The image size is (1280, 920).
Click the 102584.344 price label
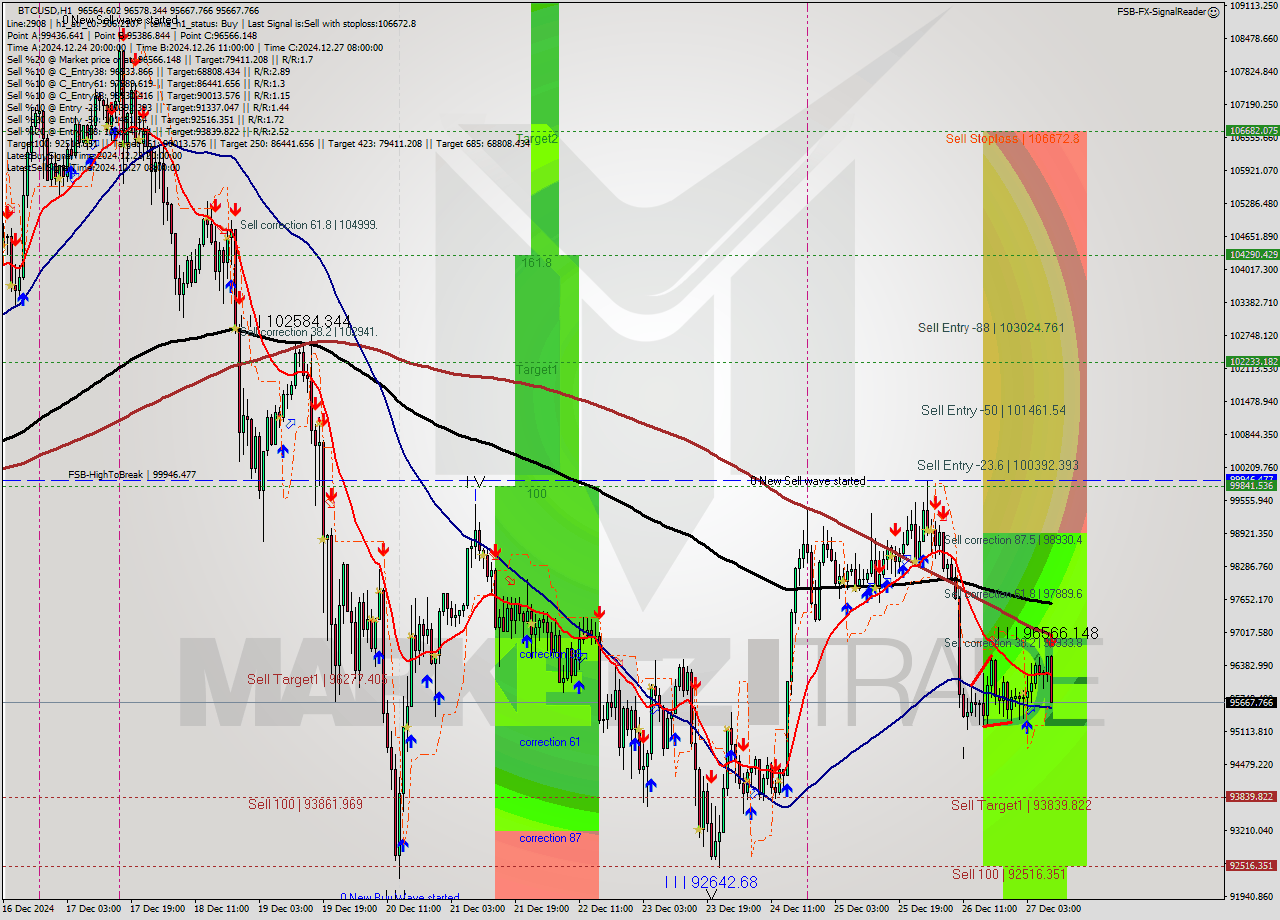[306, 322]
